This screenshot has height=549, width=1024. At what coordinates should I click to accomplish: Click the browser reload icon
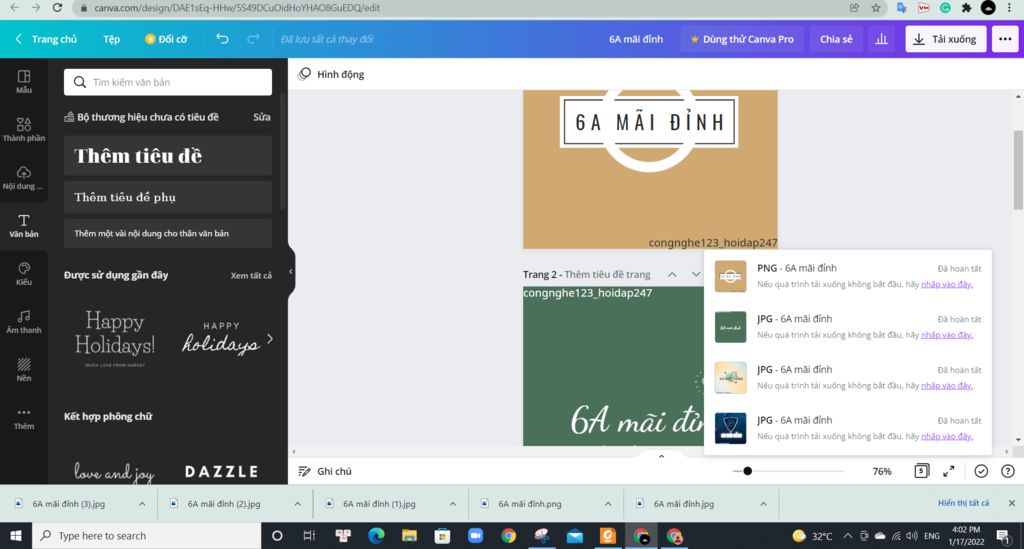pos(57,8)
